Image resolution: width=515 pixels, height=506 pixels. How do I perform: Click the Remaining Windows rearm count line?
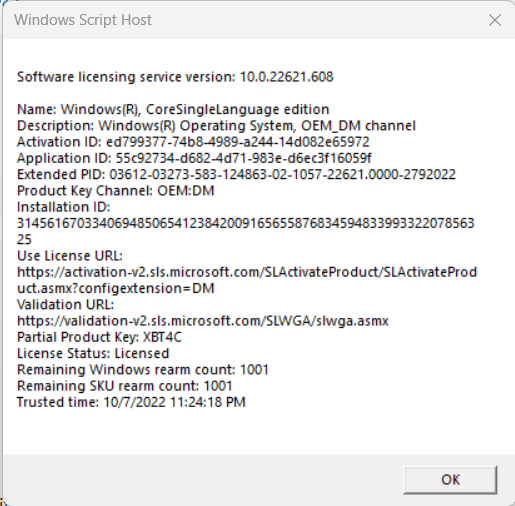coord(143,370)
